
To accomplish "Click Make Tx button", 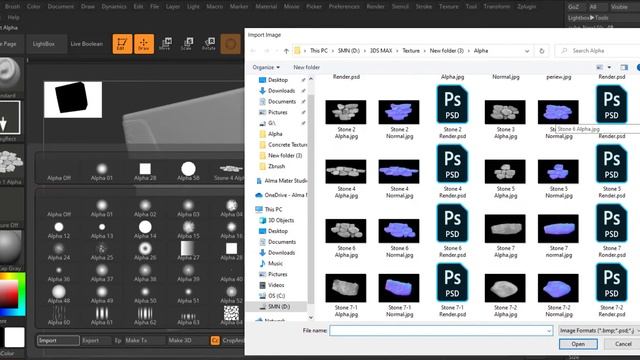I will (x=136, y=340).
